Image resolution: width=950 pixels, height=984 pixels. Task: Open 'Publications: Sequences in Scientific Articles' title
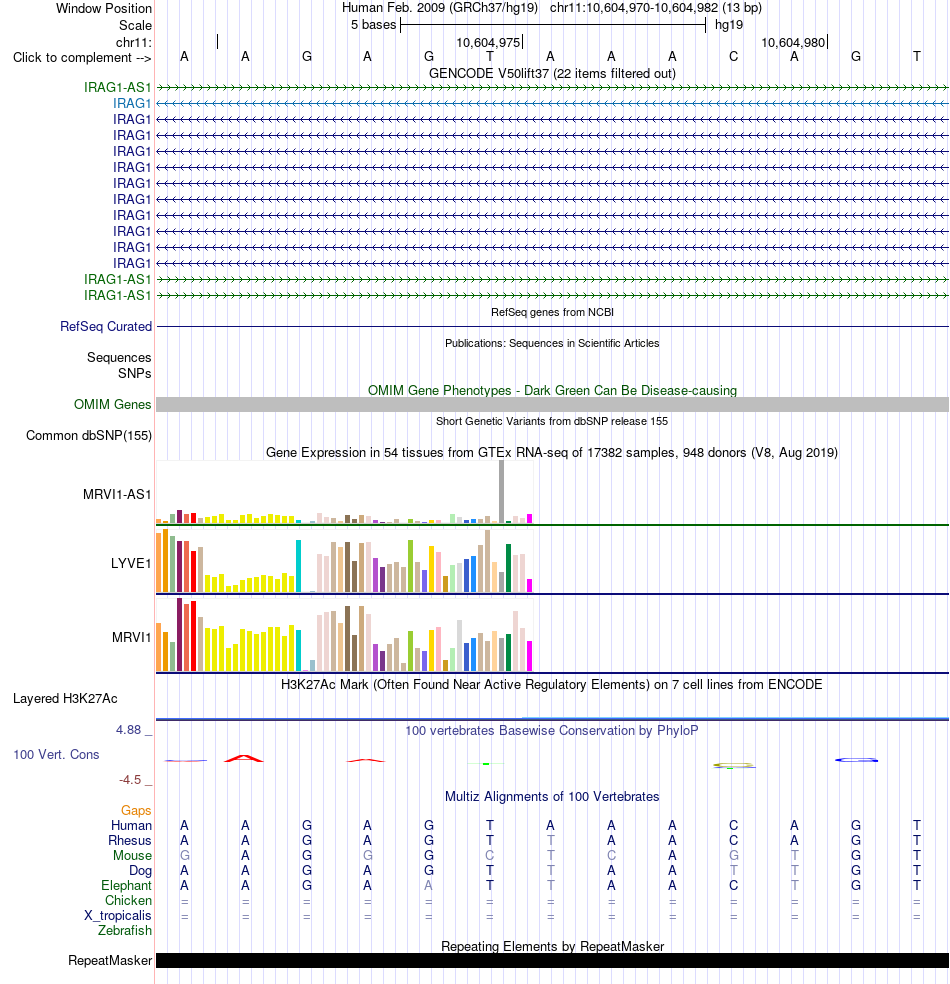552,343
